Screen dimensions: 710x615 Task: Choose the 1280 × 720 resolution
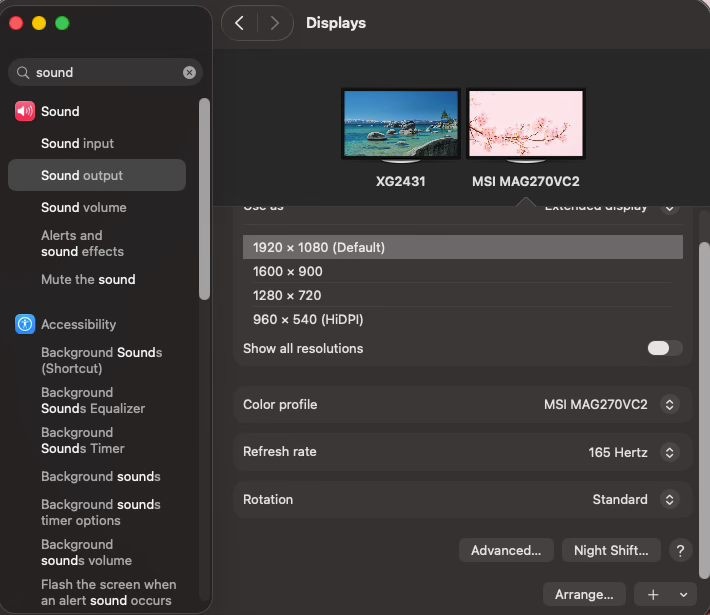coord(463,295)
